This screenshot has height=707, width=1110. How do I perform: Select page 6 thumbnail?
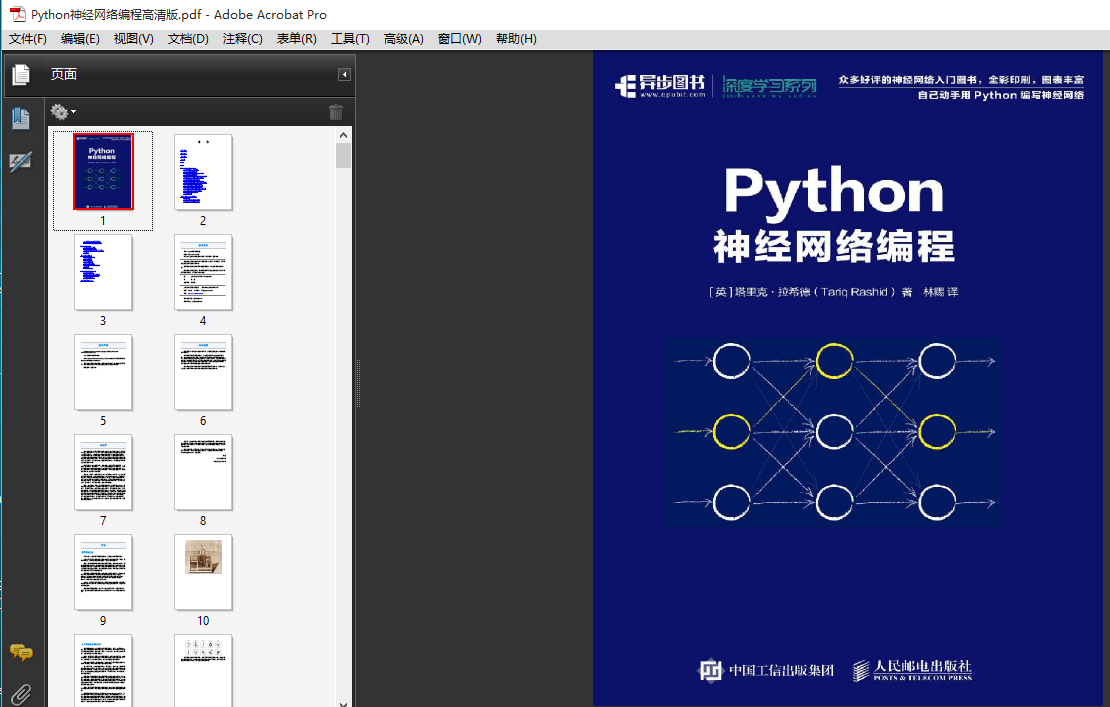point(203,372)
